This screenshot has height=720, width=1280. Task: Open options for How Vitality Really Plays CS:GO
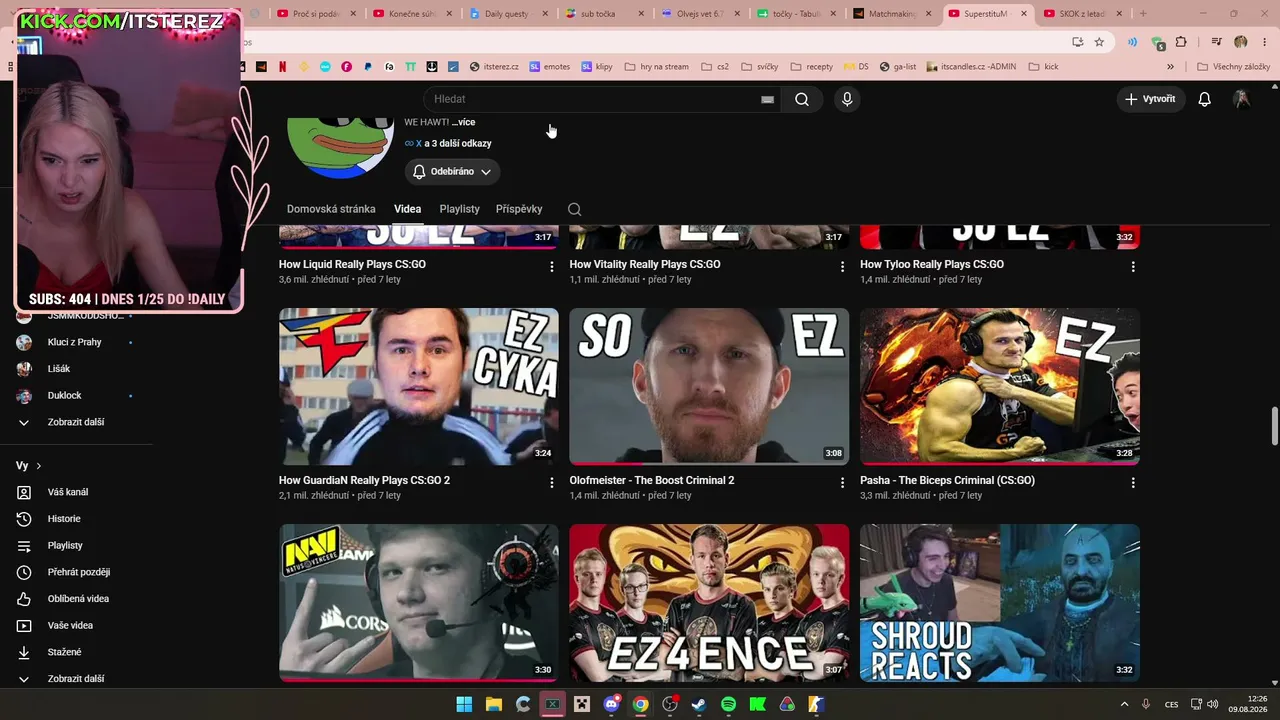842,267
